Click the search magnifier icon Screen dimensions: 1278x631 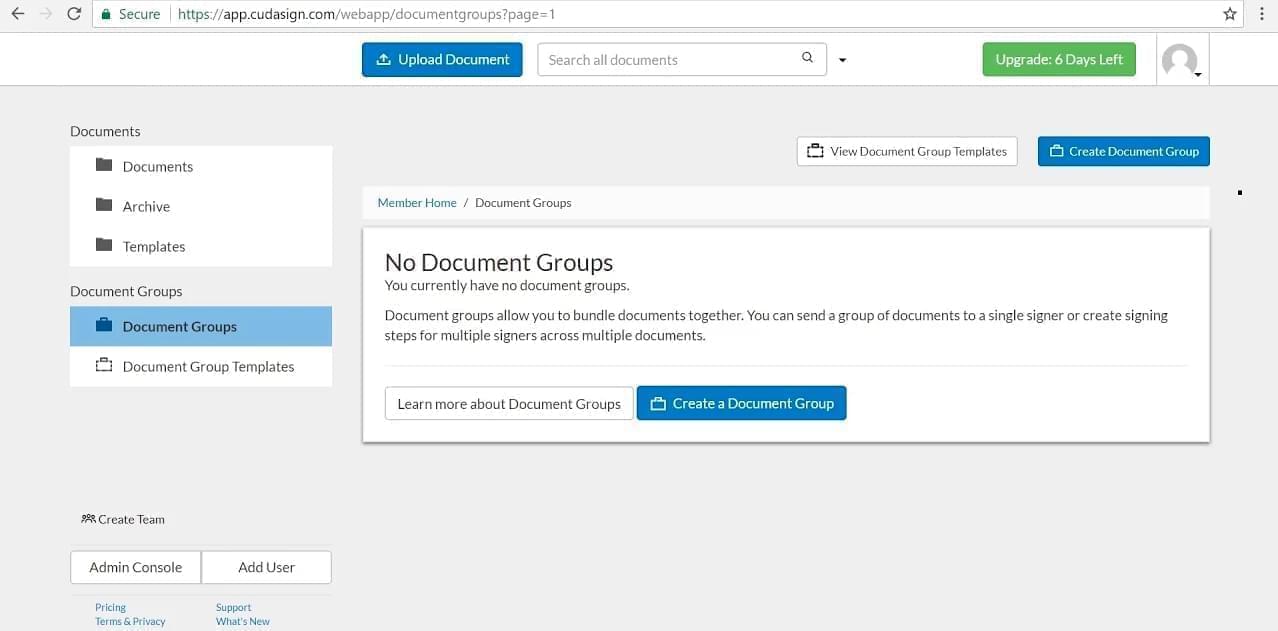(807, 58)
